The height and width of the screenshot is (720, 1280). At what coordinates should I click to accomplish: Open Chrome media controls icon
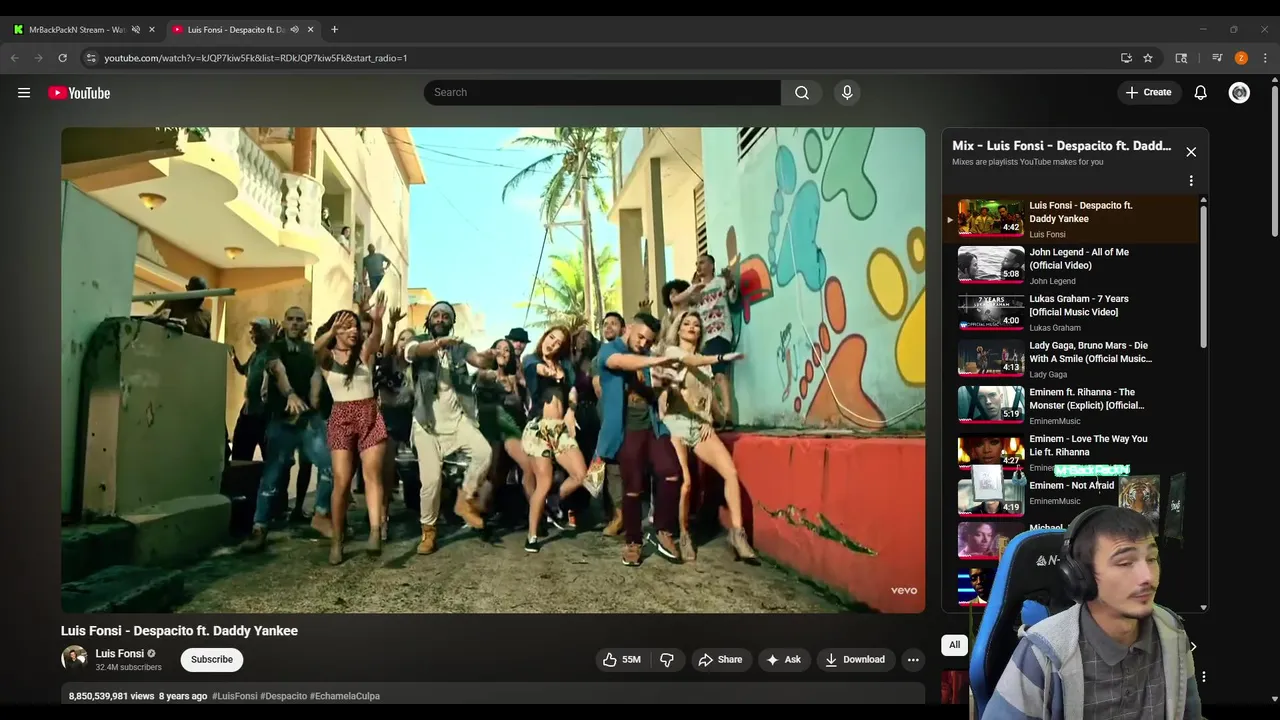1217,58
